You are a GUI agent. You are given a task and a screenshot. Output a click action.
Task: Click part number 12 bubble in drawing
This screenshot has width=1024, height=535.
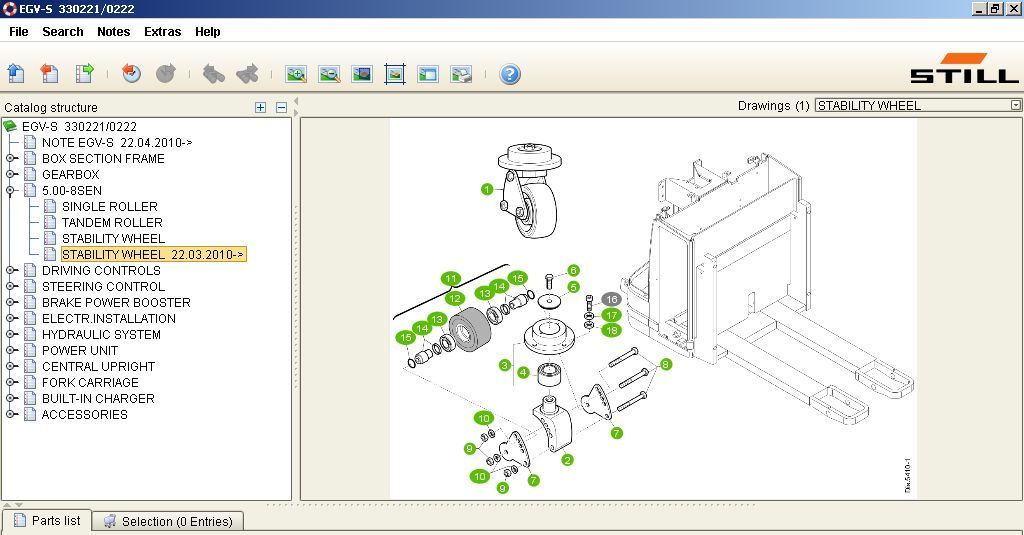[455, 299]
